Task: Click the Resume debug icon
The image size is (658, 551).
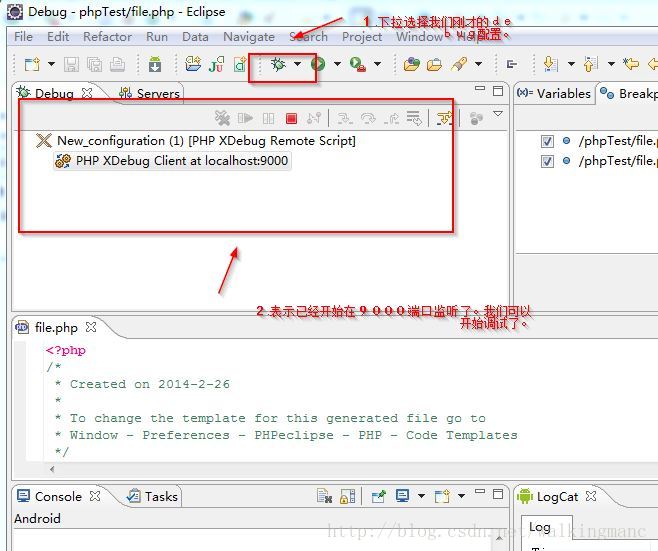Action: point(245,118)
